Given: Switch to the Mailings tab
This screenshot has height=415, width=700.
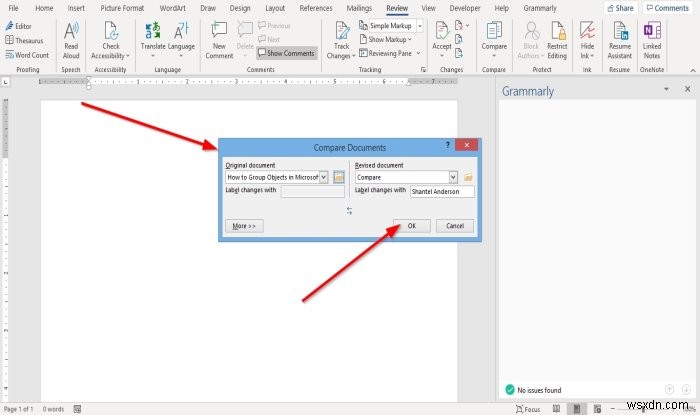Looking at the screenshot, I should point(359,8).
